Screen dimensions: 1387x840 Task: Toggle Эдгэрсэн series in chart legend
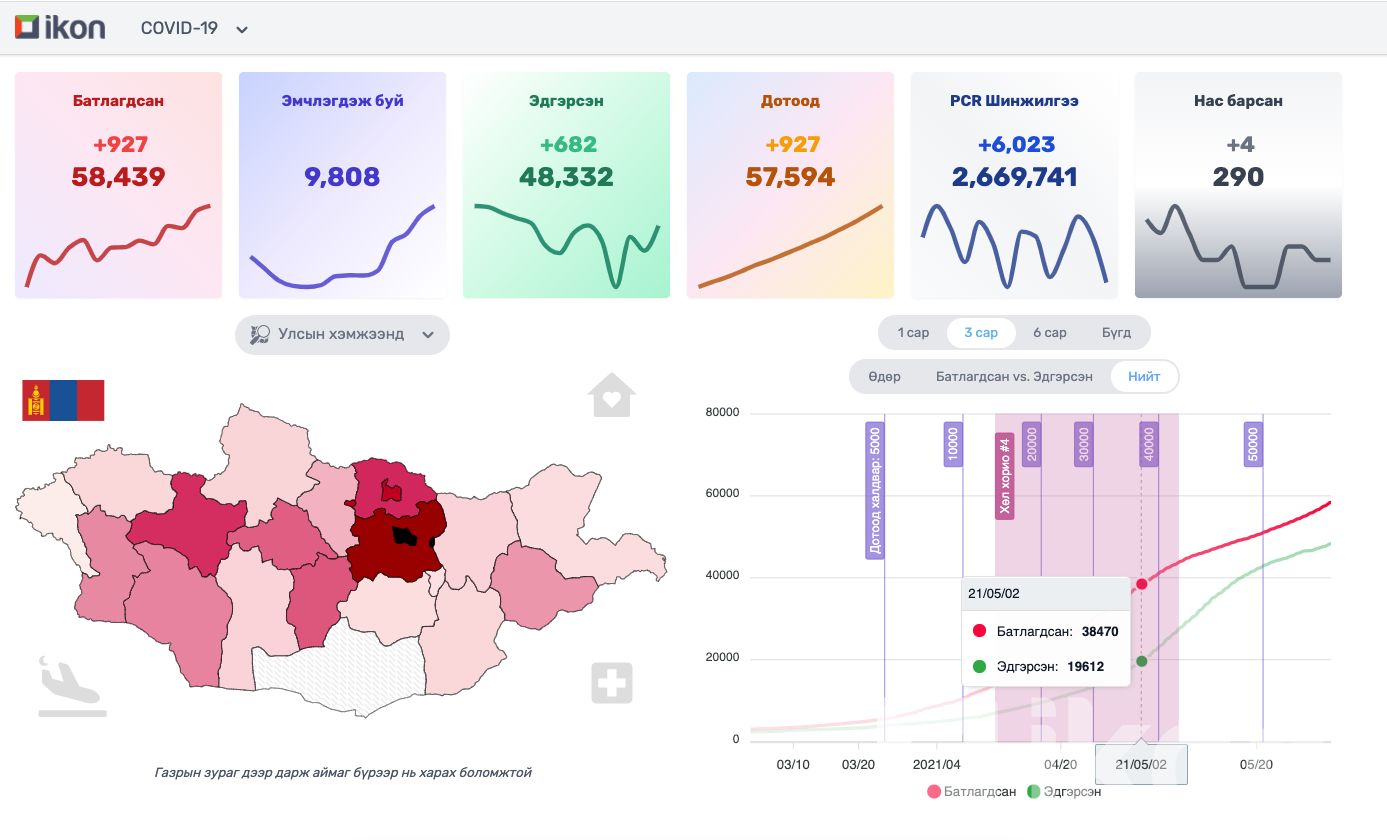point(1065,791)
